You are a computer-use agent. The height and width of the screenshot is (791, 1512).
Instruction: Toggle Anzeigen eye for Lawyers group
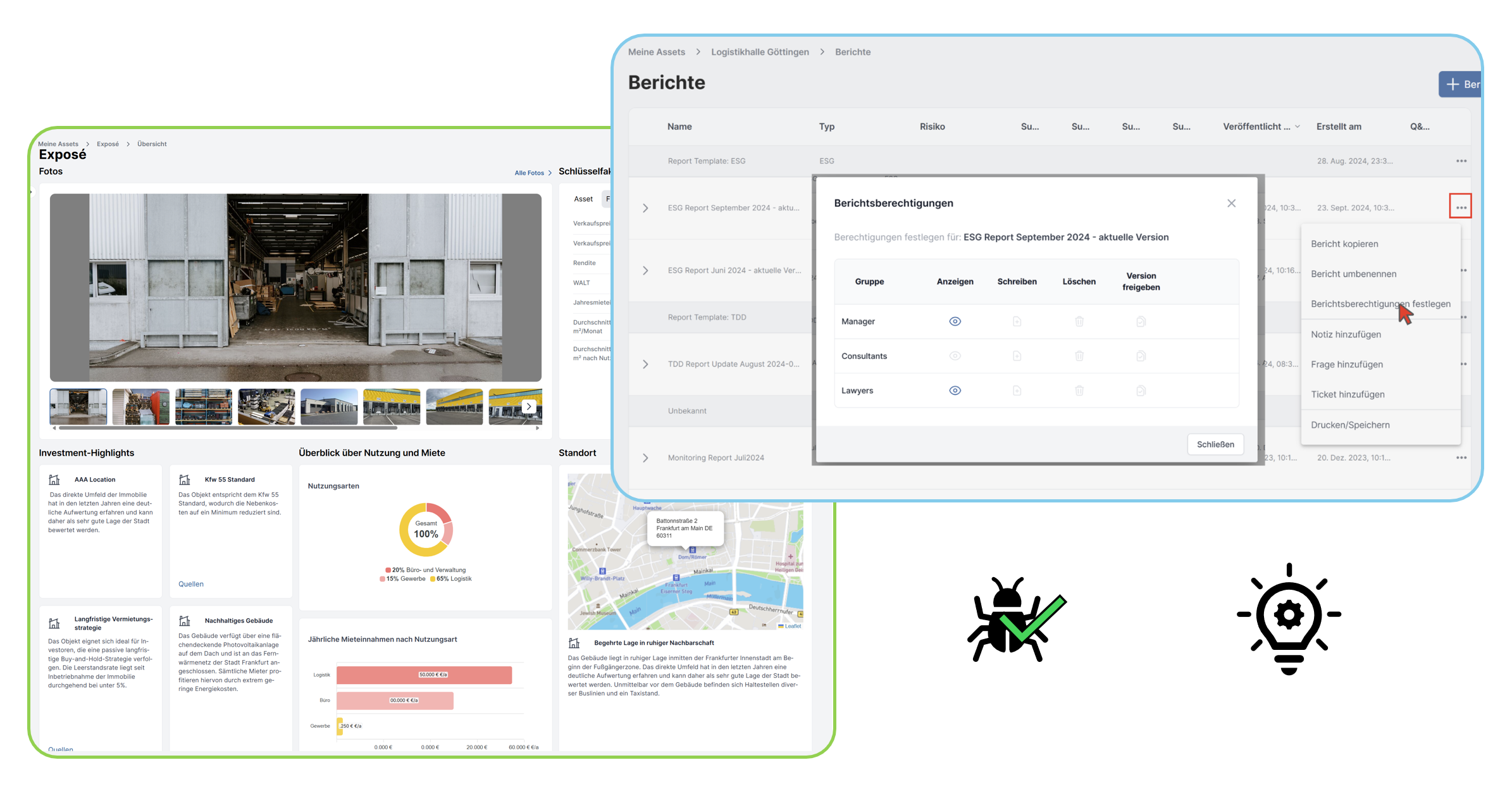[955, 390]
